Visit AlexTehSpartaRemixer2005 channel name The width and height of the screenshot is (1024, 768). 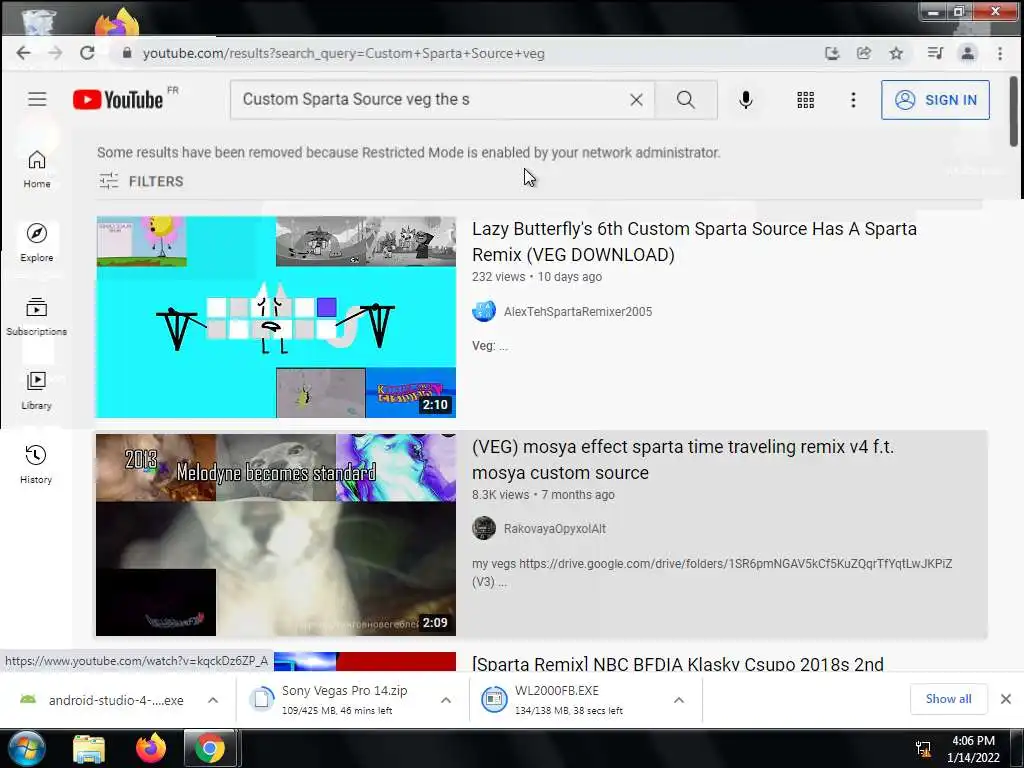click(x=578, y=312)
